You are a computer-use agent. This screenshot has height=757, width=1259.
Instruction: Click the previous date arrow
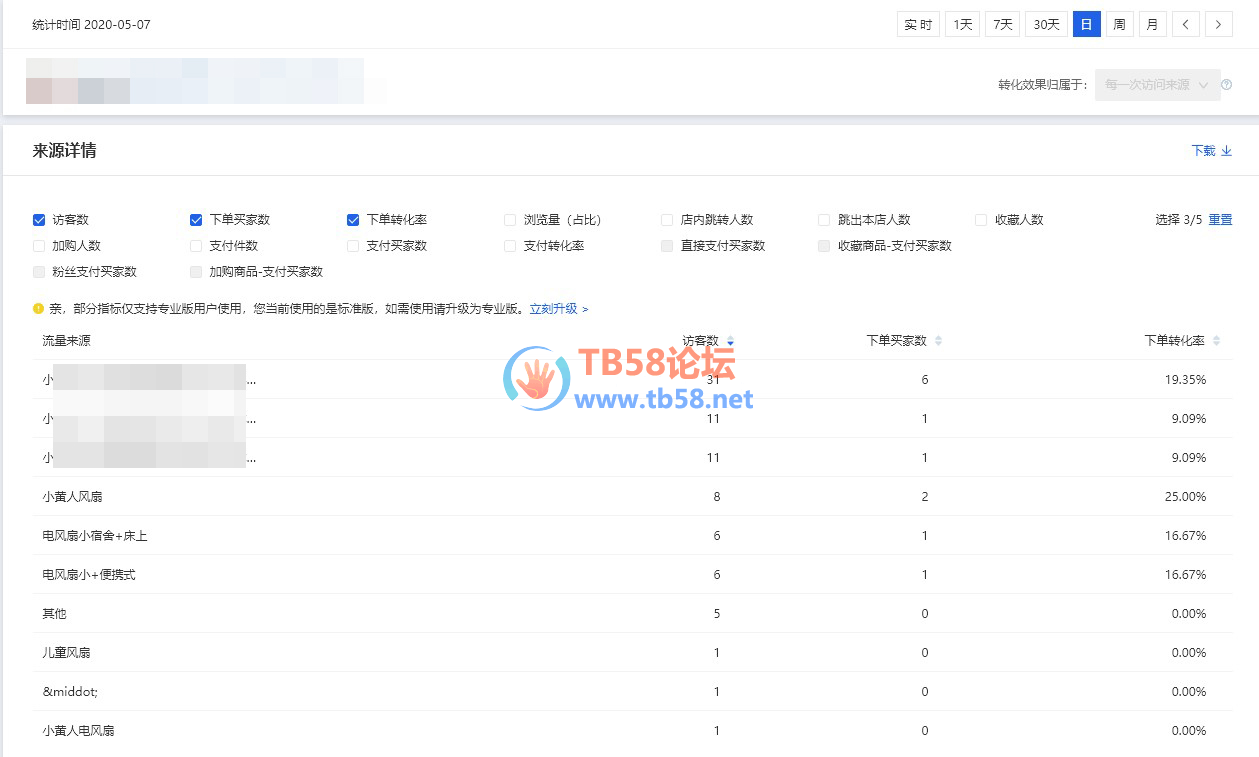coord(1186,25)
